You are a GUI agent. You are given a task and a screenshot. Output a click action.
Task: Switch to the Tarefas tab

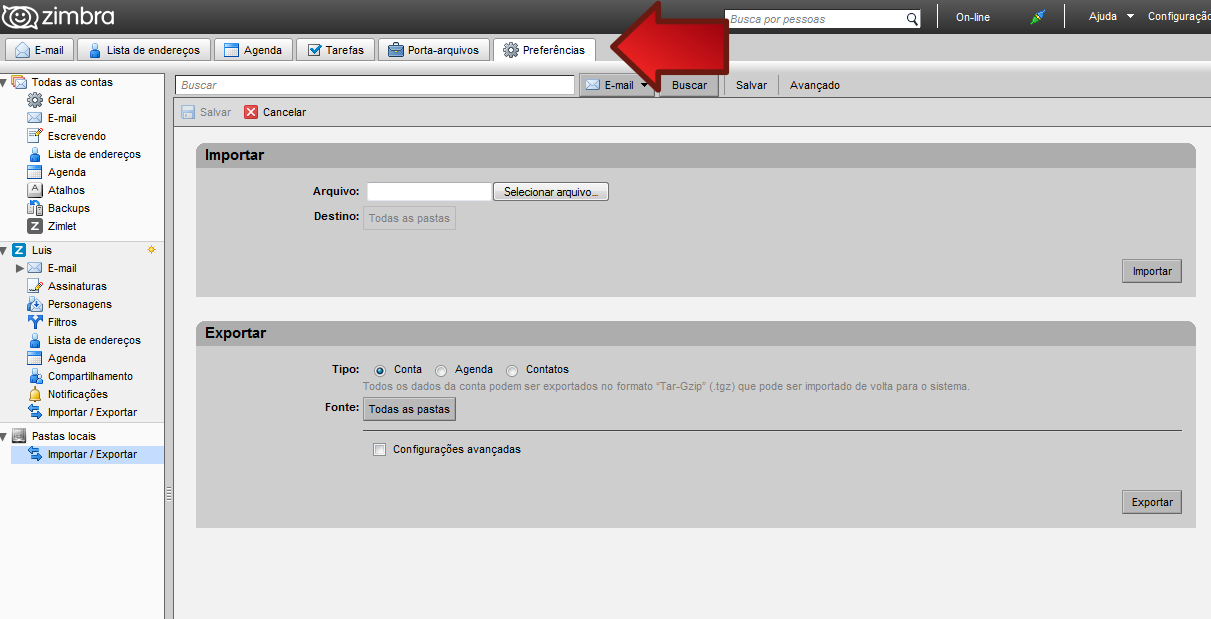click(335, 50)
